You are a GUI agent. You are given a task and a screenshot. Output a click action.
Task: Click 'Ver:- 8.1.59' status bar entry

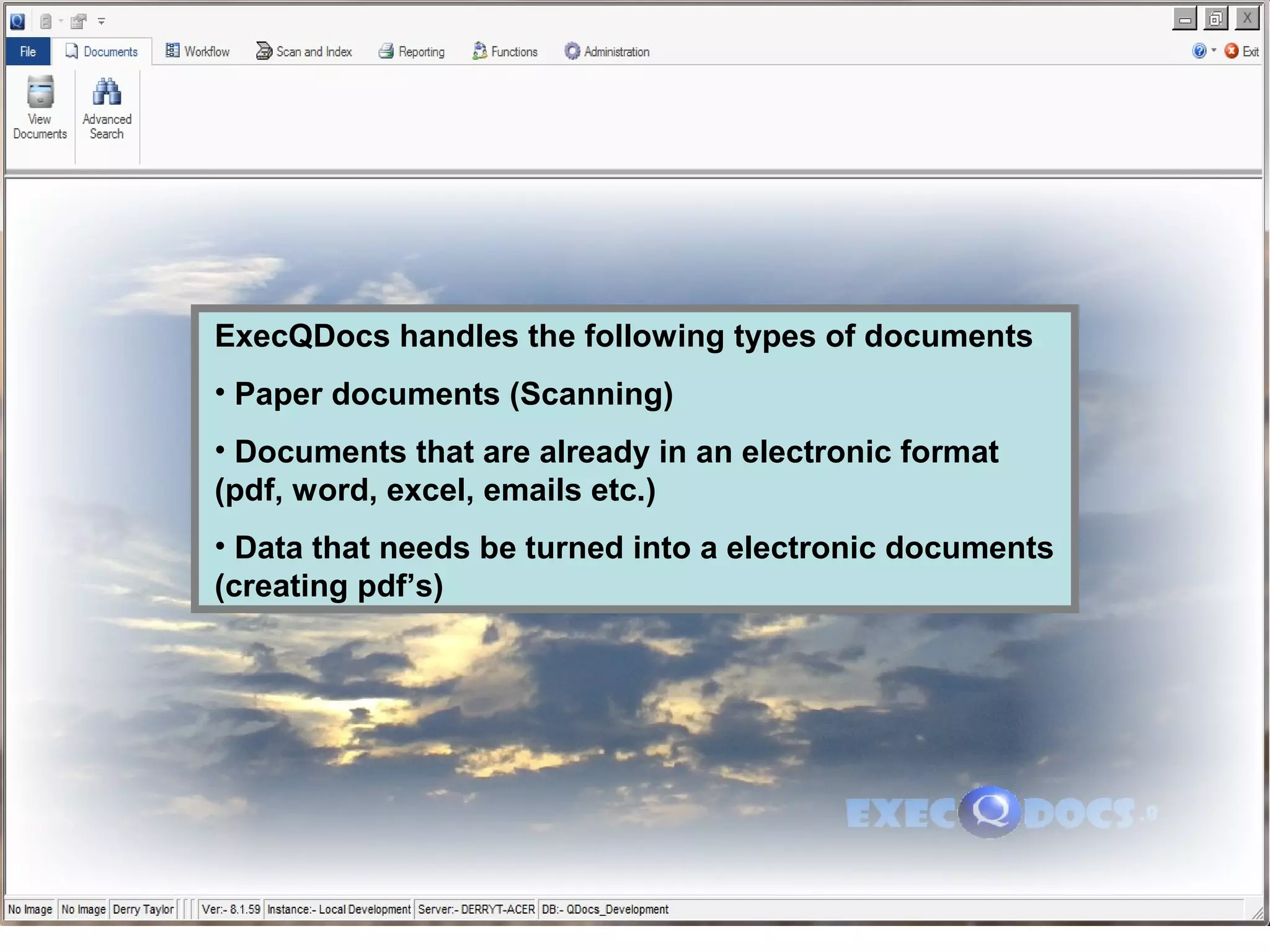point(231,909)
